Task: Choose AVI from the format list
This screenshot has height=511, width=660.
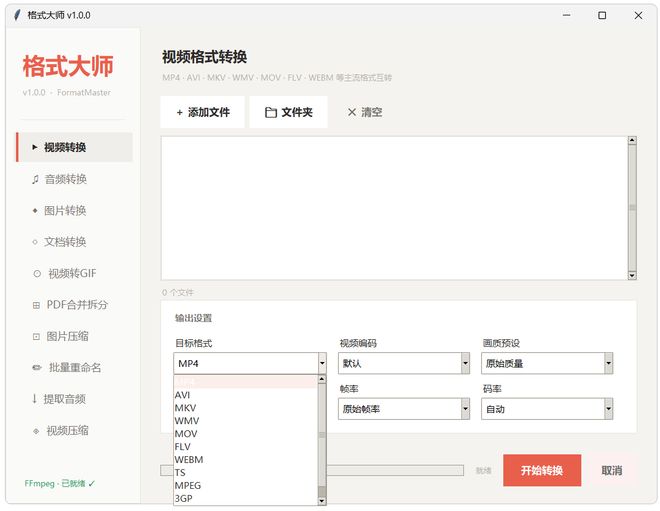Action: pos(246,395)
